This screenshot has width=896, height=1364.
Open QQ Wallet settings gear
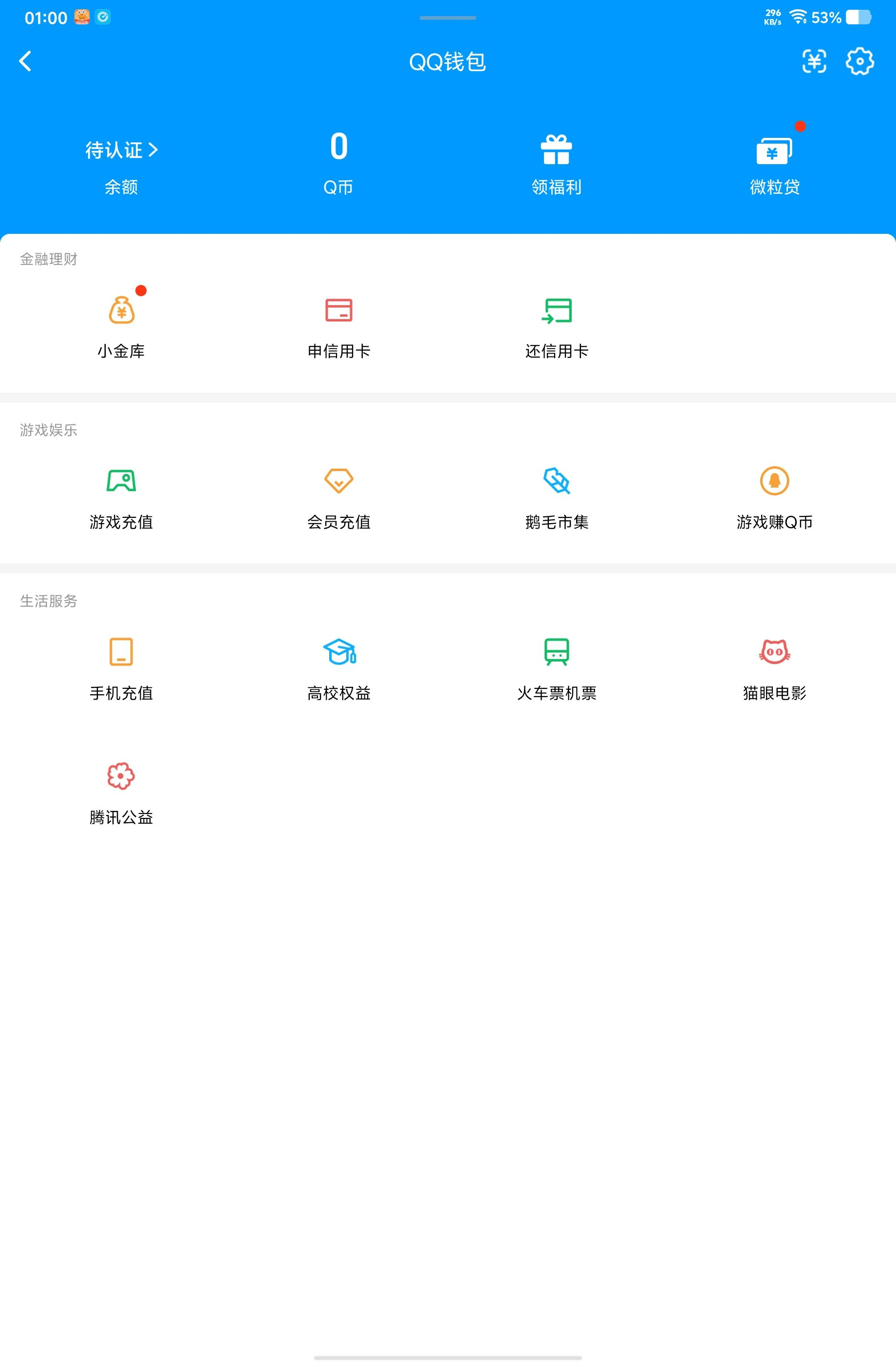pos(860,61)
